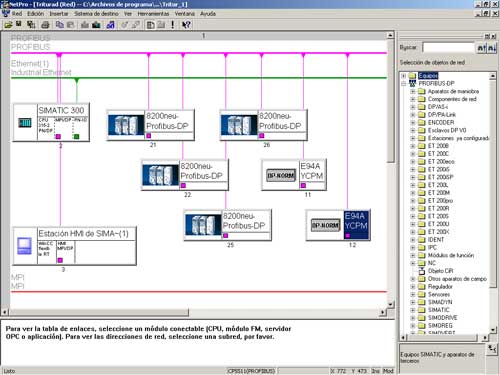The image size is (500, 375).
Task: Select the SIMATIC 300 station icon
Action: click(25, 123)
